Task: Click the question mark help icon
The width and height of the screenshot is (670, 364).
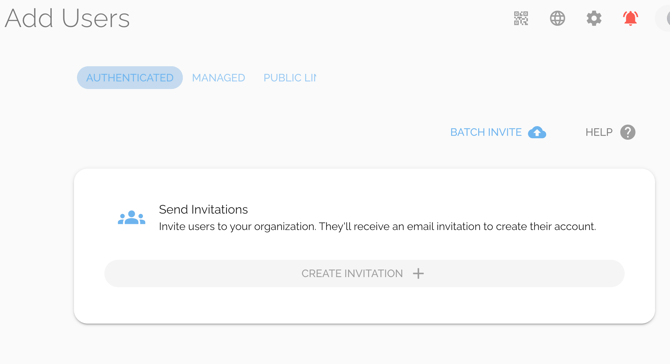Action: pos(628,132)
